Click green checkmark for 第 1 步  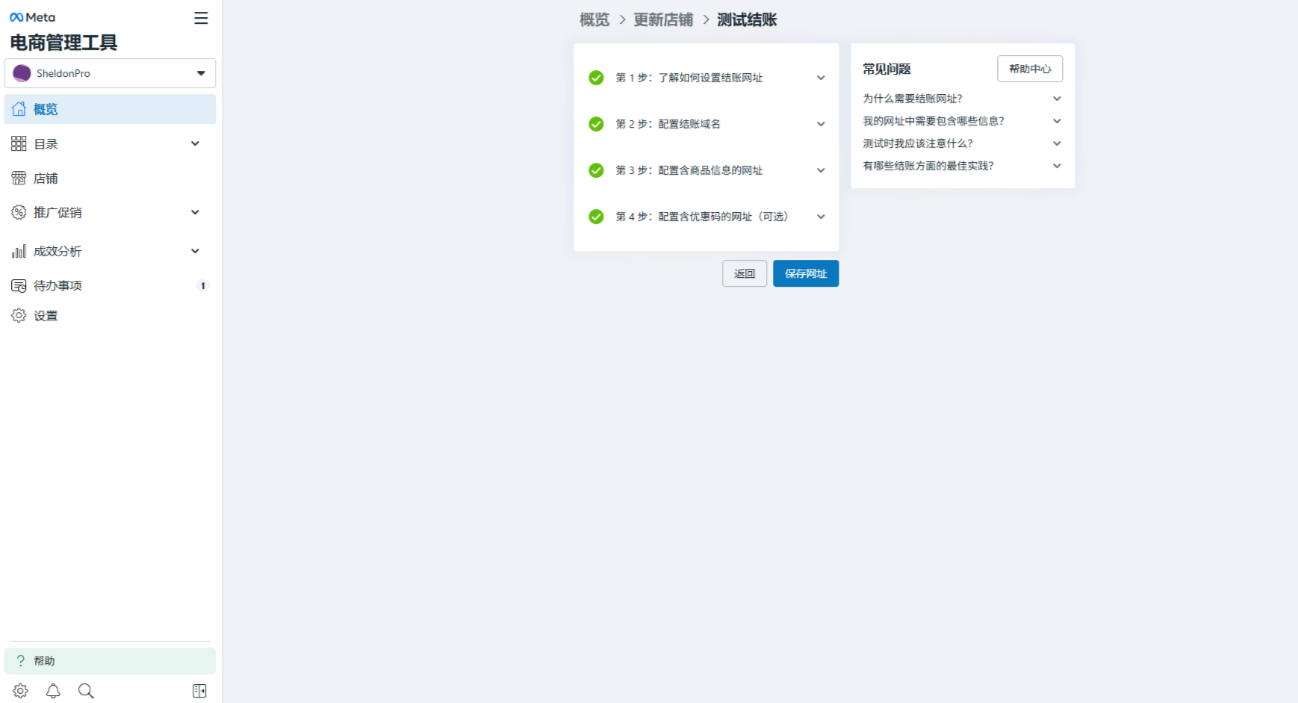596,77
